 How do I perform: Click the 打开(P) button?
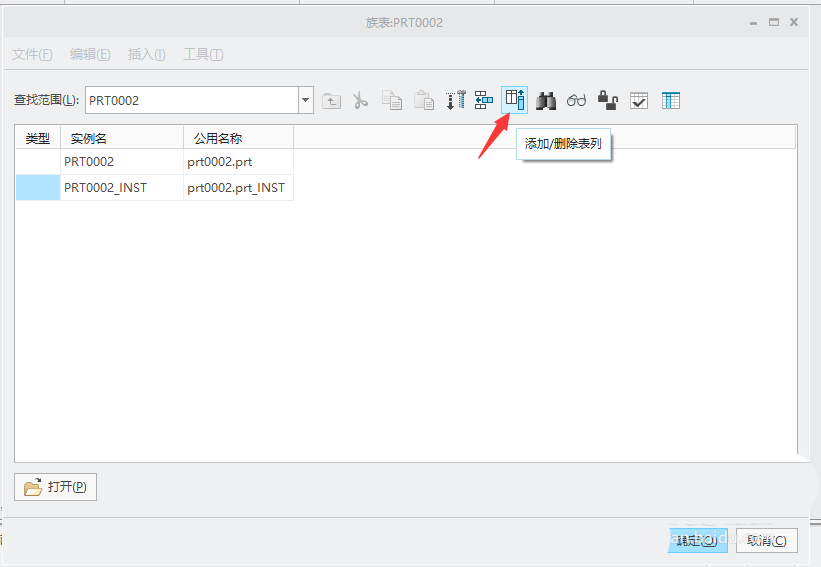point(56,487)
